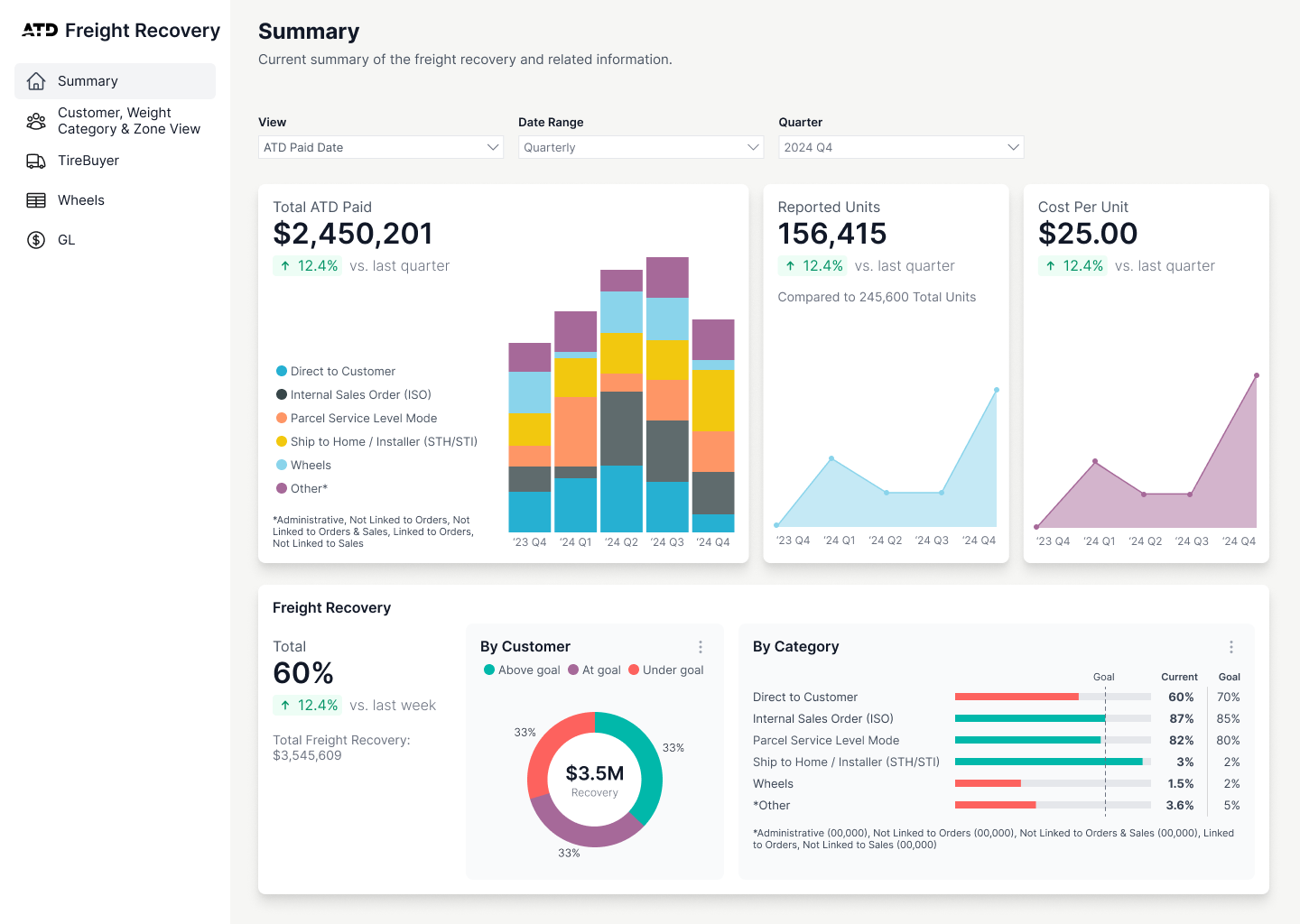Expand the View dropdown showing ATD Paid Date
1300x924 pixels.
click(x=381, y=147)
